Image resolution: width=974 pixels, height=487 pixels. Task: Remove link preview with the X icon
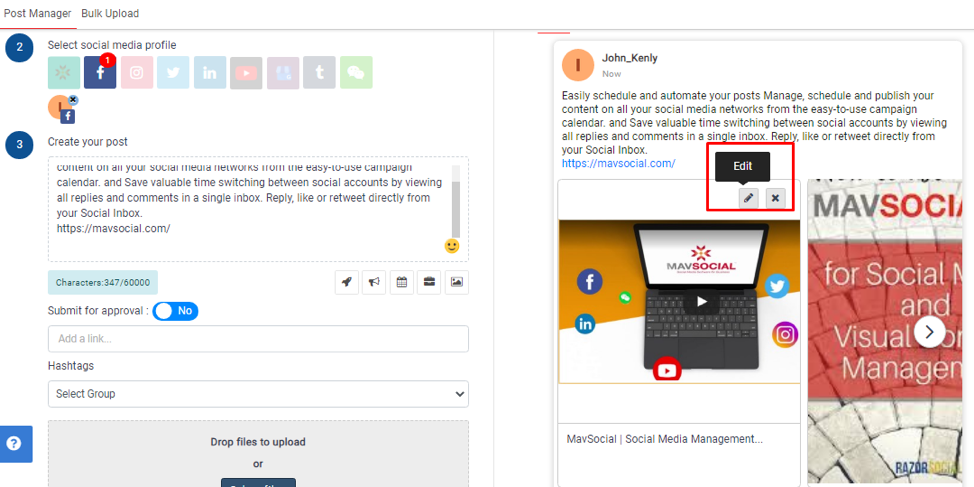tap(775, 198)
